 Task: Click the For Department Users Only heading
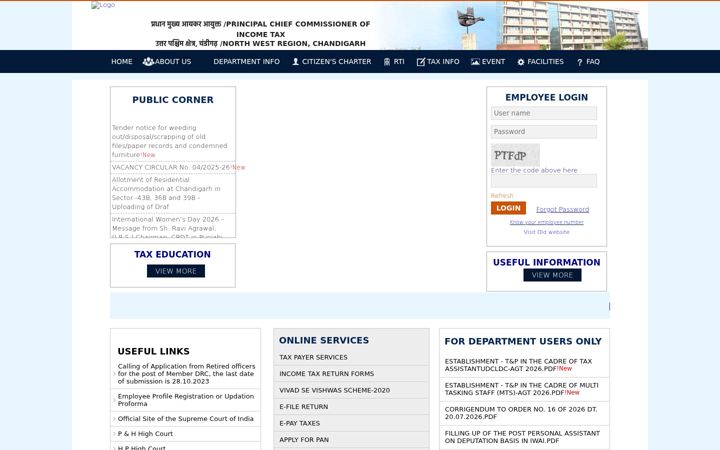523,341
